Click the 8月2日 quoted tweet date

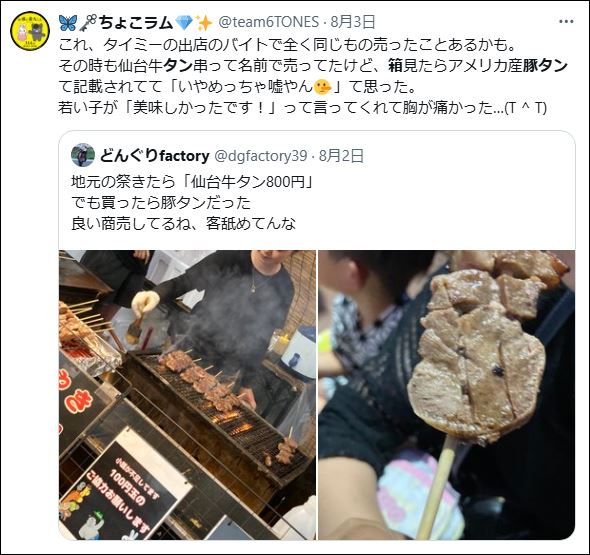point(341,156)
